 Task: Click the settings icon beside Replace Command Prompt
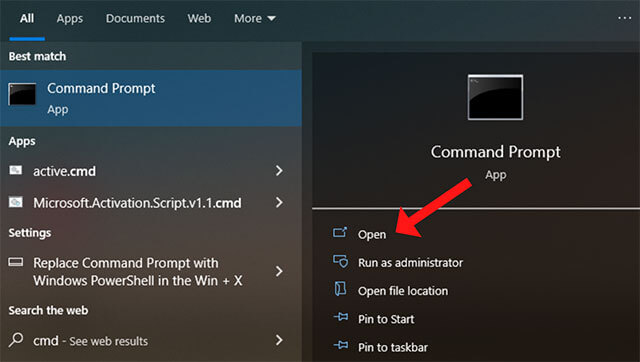tap(16, 262)
